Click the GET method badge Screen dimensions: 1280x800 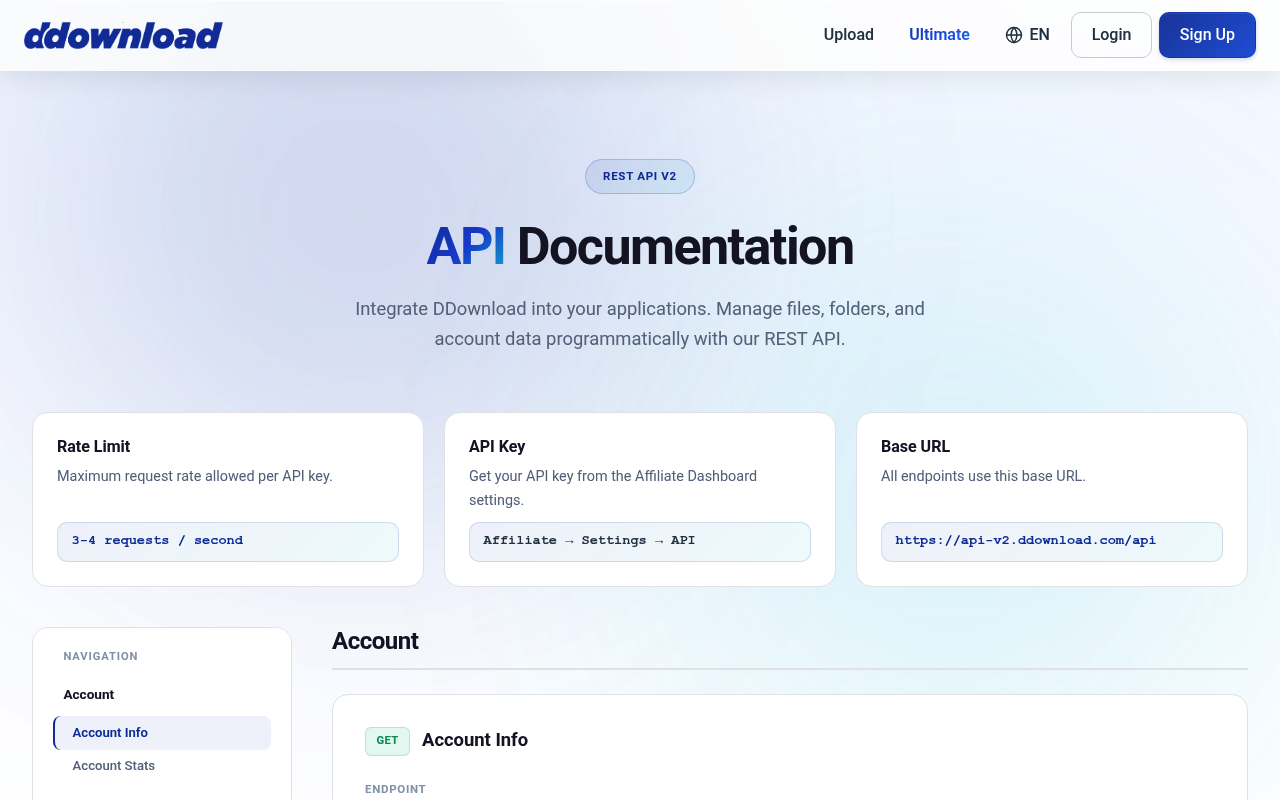tap(387, 741)
